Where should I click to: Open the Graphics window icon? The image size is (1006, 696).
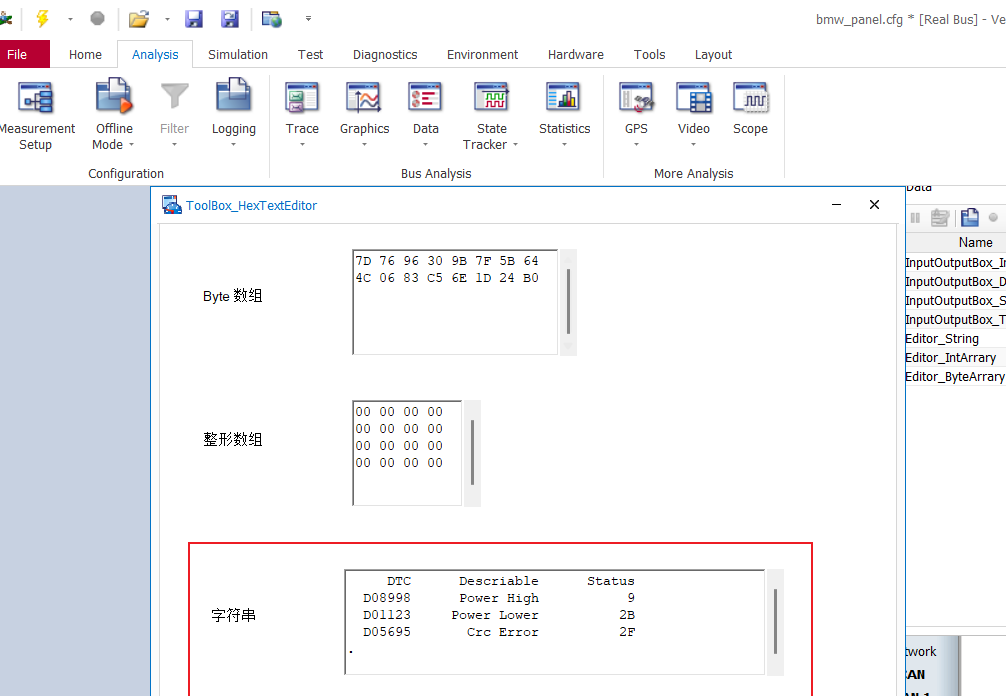pos(364,100)
